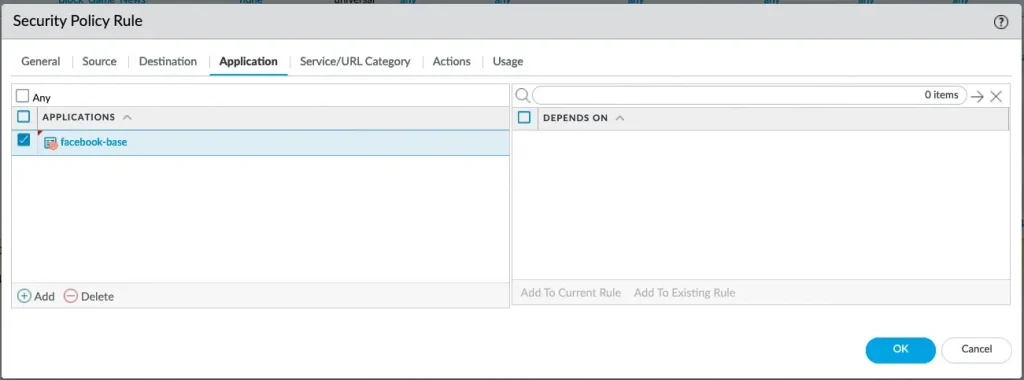Click the search magnifier icon
The image size is (1024, 380).
522,95
